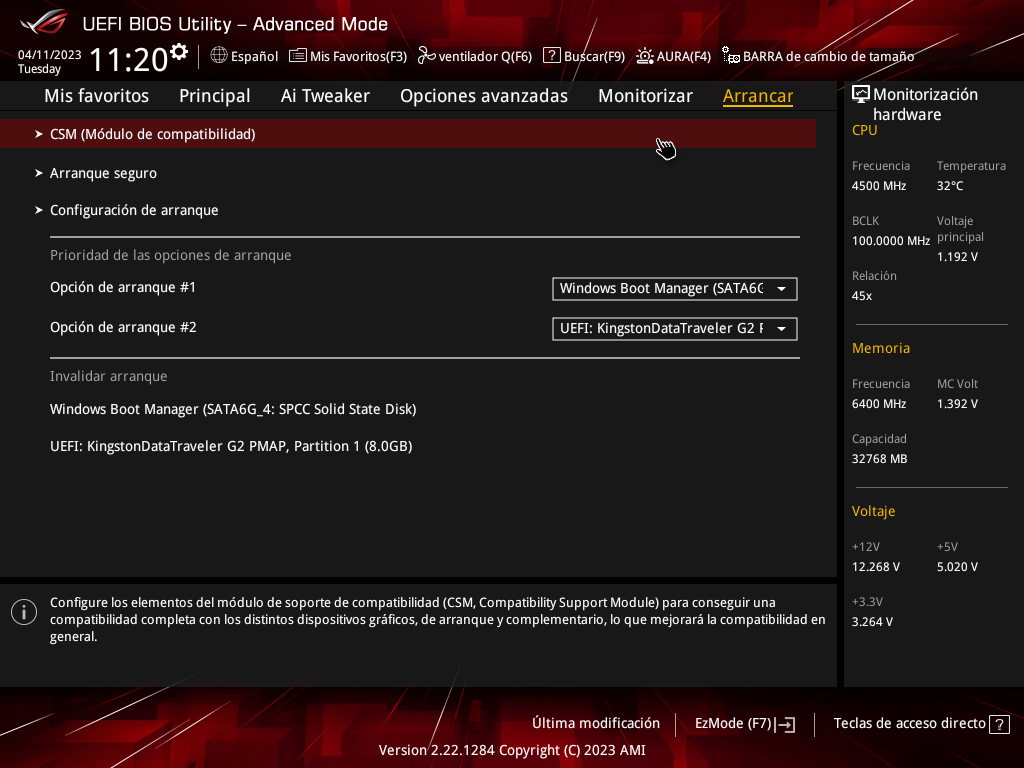Open Opciones avanzadas tab

[484, 96]
